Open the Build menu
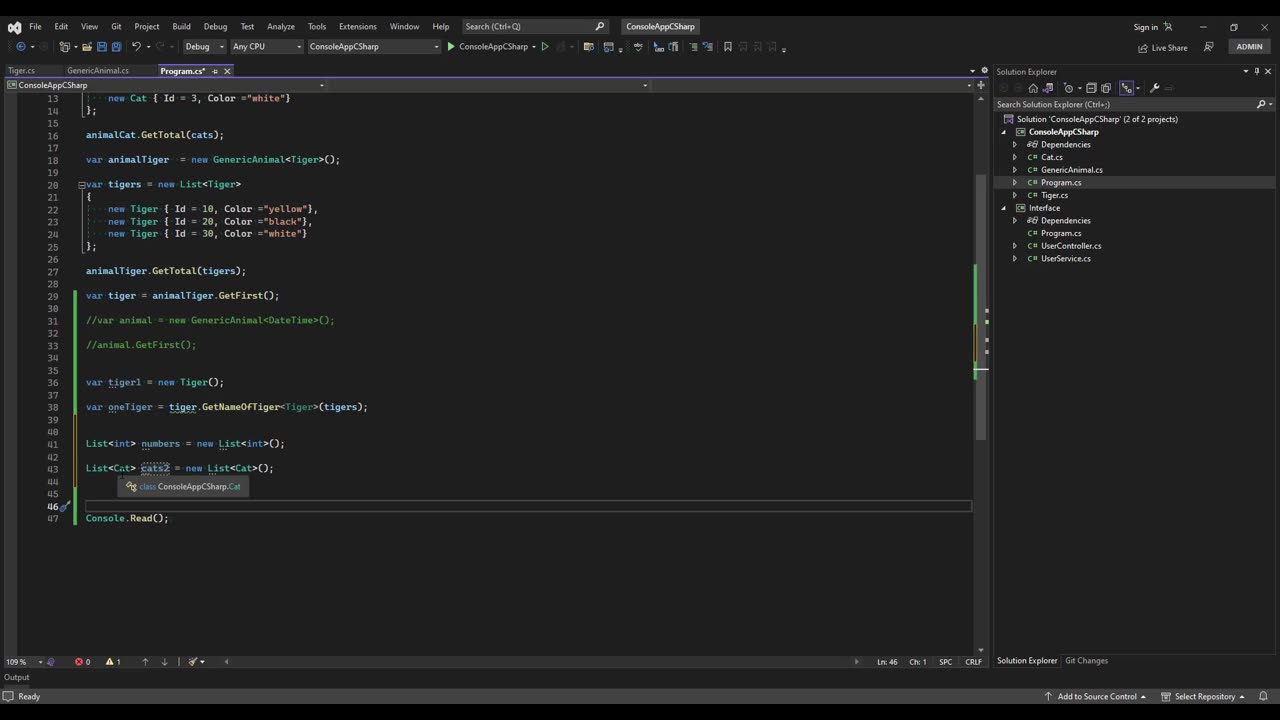This screenshot has height=720, width=1280. (181, 26)
